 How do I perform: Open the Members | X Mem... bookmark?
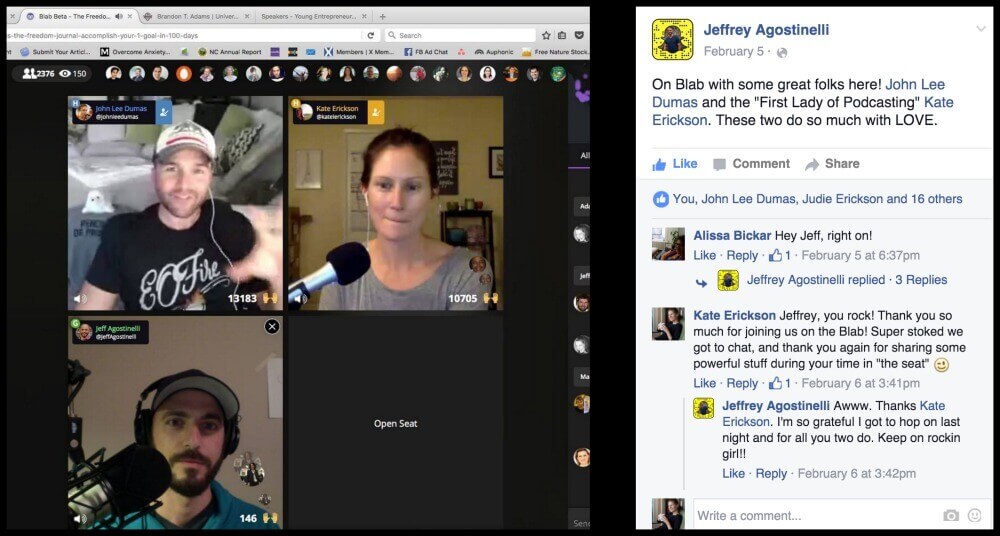[359, 52]
